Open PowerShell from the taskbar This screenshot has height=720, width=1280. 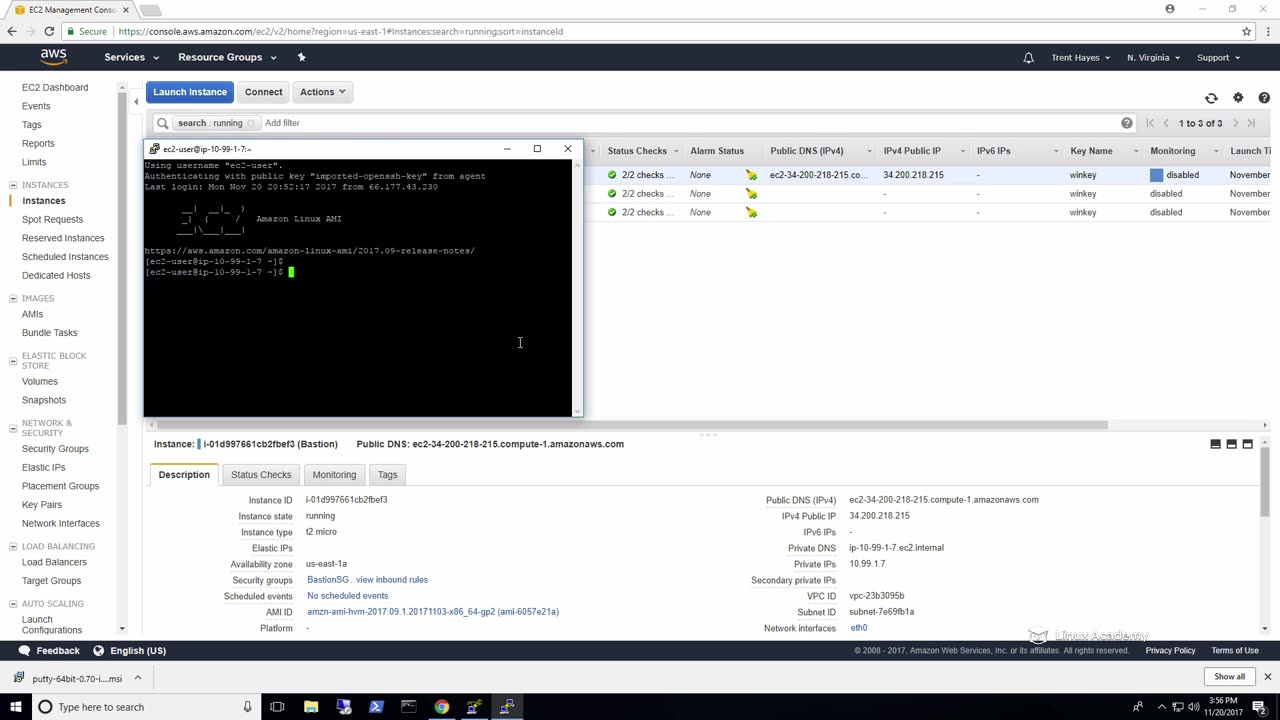tap(376, 707)
